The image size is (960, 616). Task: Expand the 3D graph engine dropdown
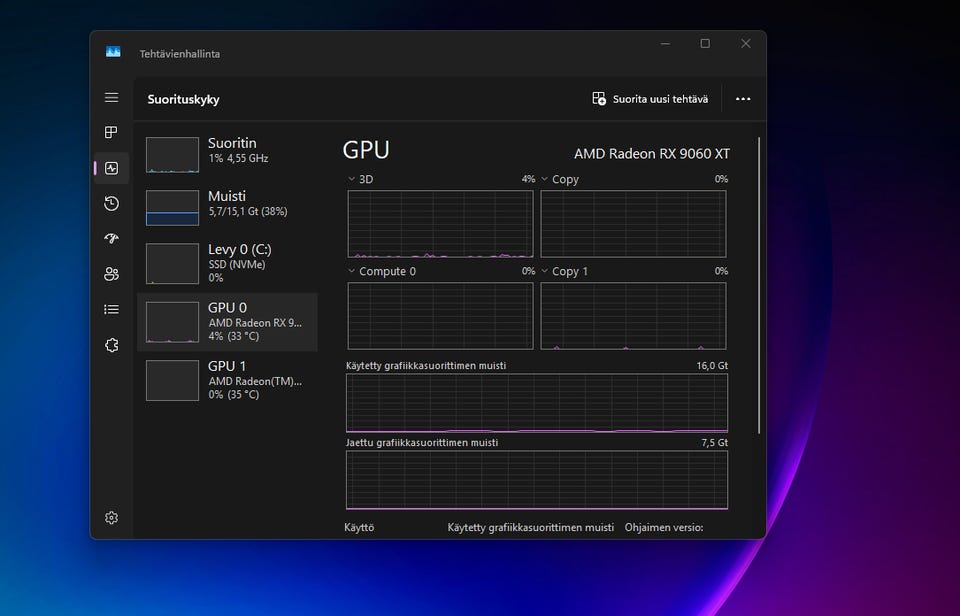pos(351,179)
